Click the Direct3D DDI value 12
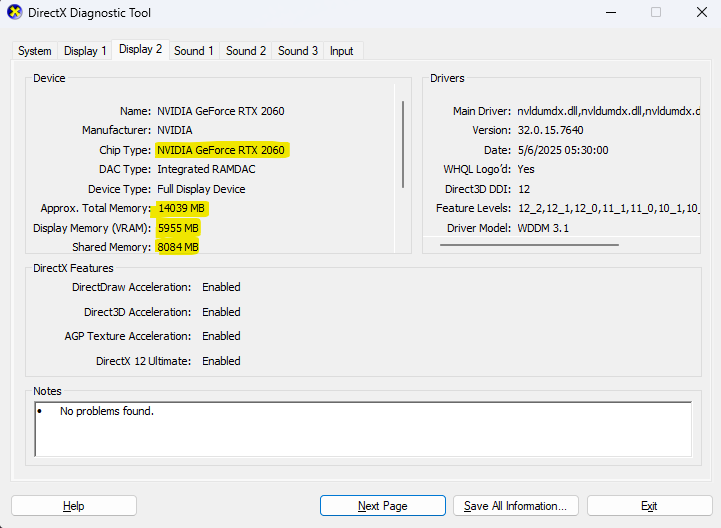The image size is (721, 528). (x=524, y=189)
